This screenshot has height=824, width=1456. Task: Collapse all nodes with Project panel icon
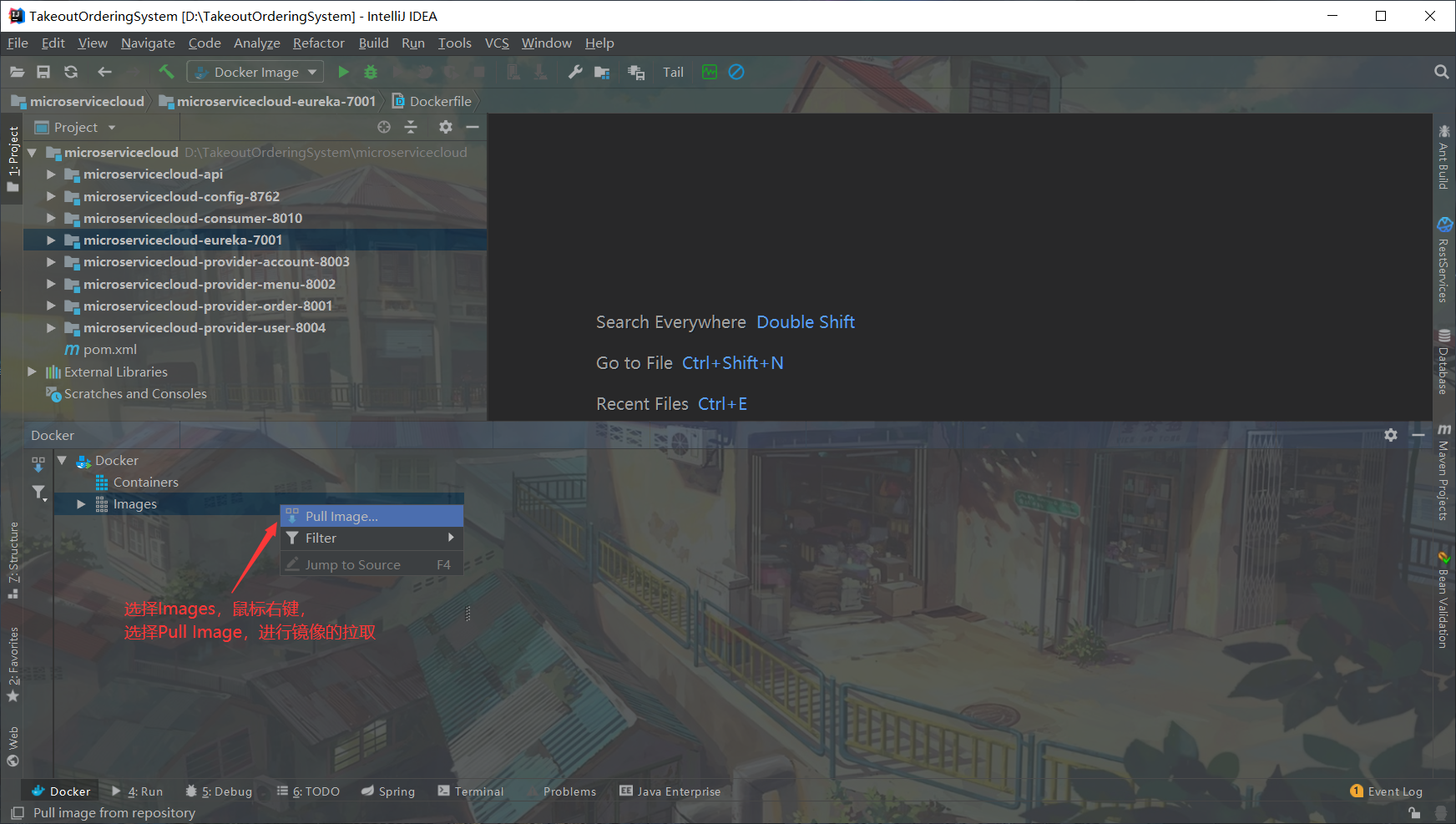[411, 127]
